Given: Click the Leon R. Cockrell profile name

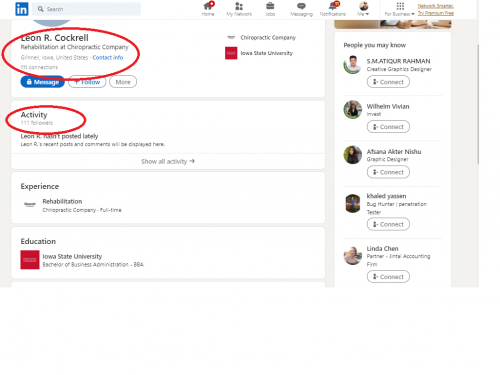Looking at the screenshot, I should tap(55, 38).
